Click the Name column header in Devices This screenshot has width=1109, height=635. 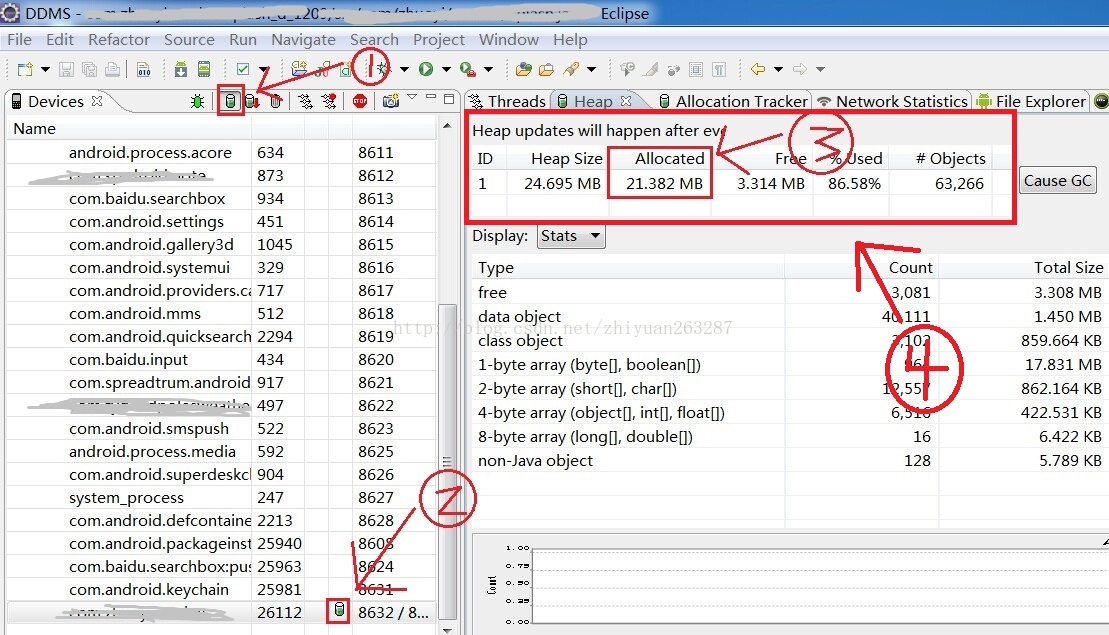click(129, 129)
